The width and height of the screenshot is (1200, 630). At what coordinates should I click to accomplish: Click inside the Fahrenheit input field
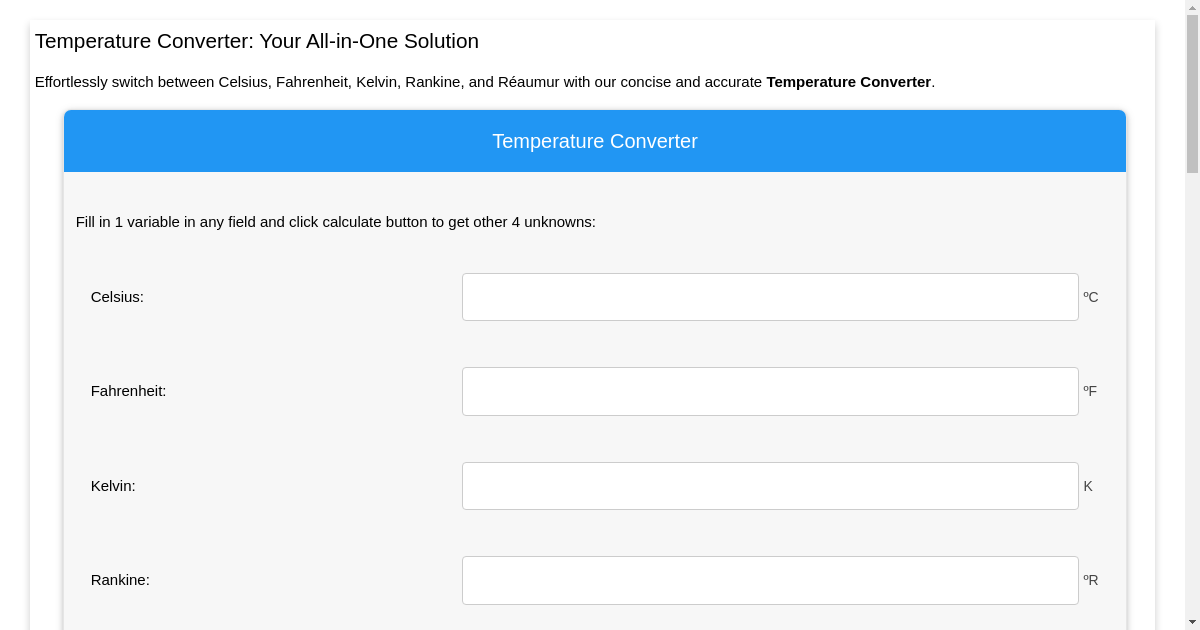(769, 390)
